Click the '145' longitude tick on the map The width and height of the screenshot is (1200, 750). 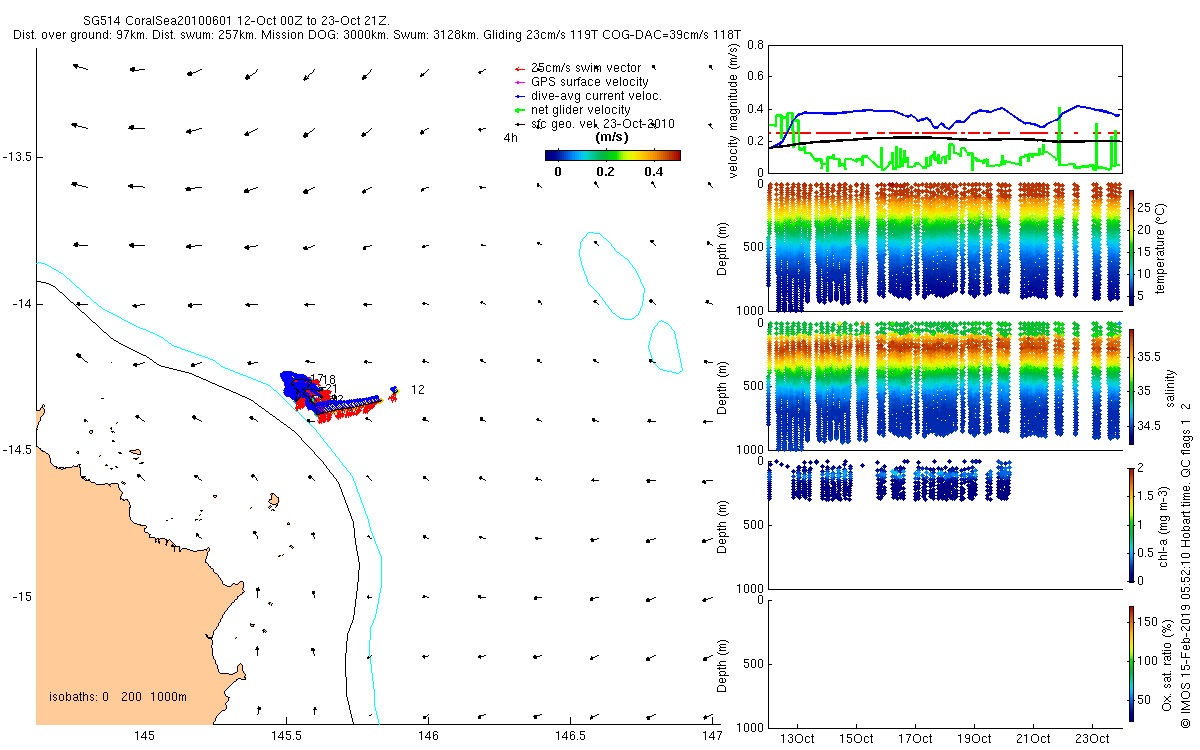144,737
